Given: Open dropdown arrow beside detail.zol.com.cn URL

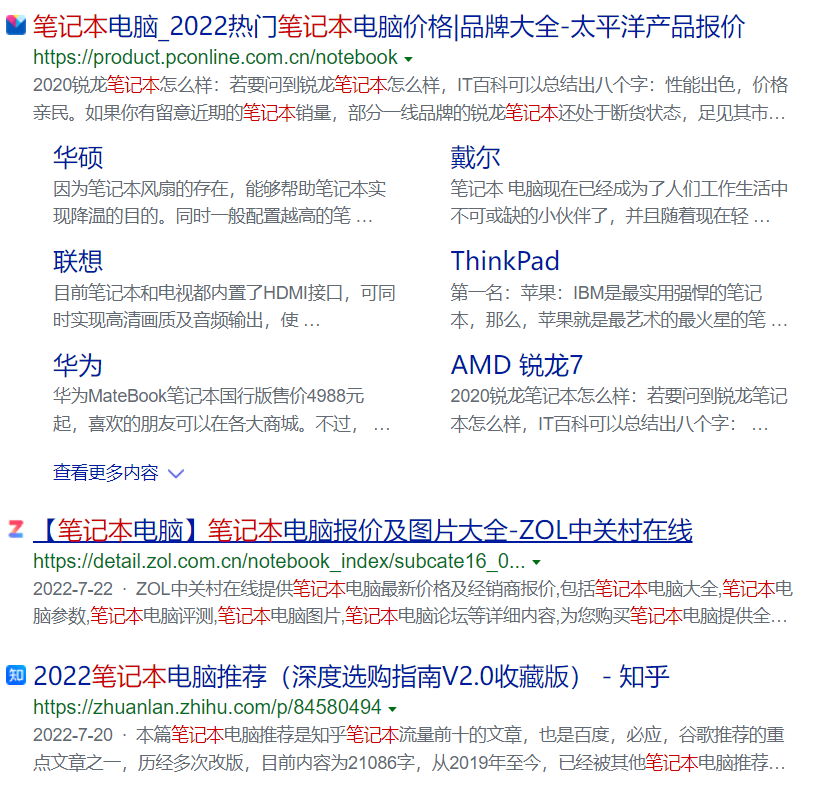Looking at the screenshot, I should [537, 562].
